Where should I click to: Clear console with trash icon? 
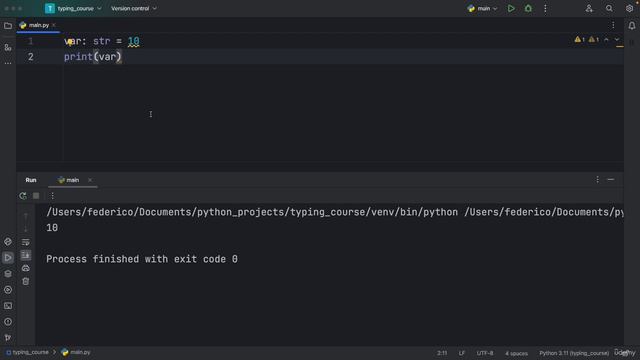[x=26, y=281]
